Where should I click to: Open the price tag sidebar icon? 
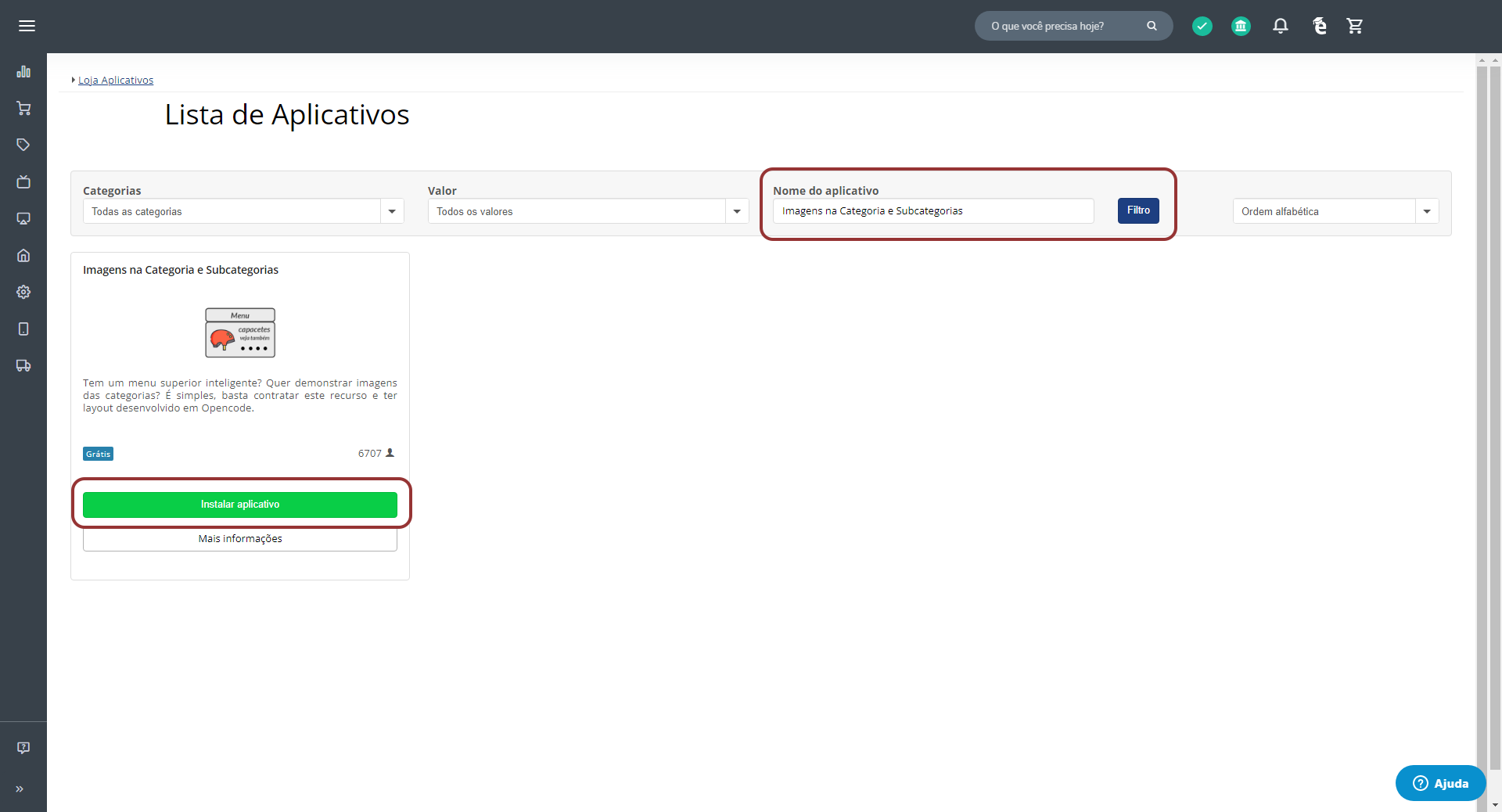point(23,145)
